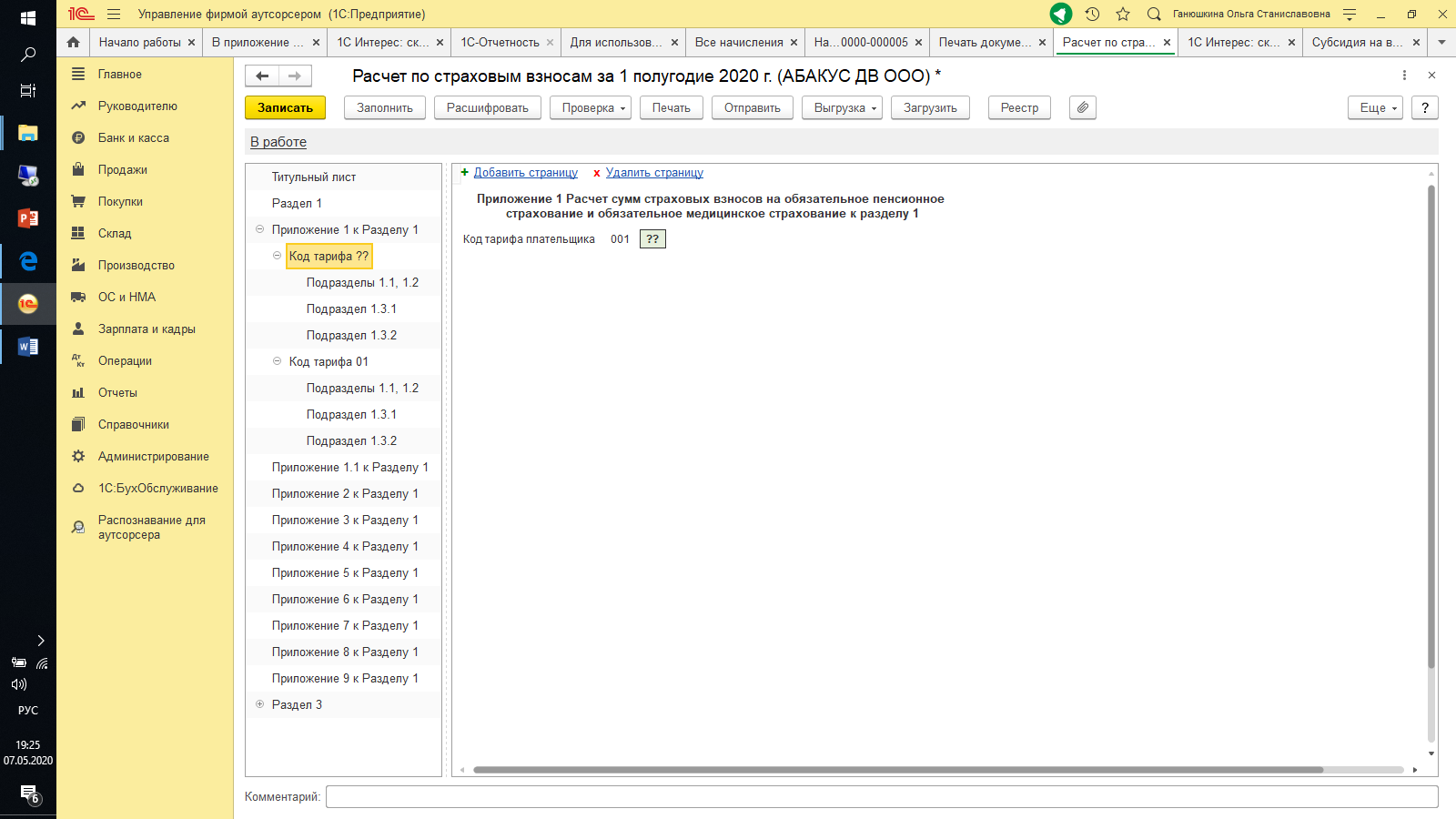Screen dimensions: 1456x819
Task: Navigate back with the left arrow
Action: (x=262, y=76)
